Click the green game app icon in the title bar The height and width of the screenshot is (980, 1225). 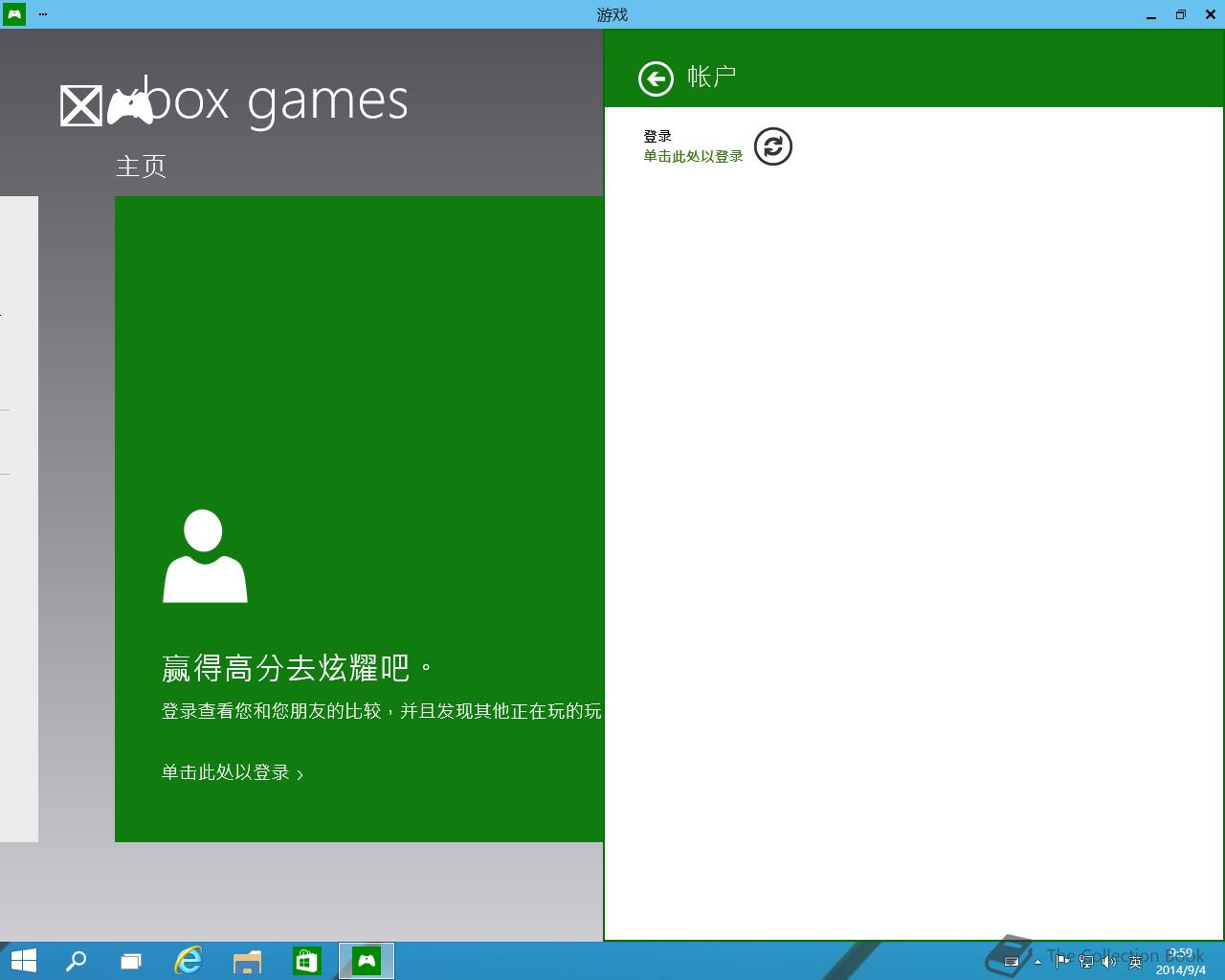tap(14, 14)
